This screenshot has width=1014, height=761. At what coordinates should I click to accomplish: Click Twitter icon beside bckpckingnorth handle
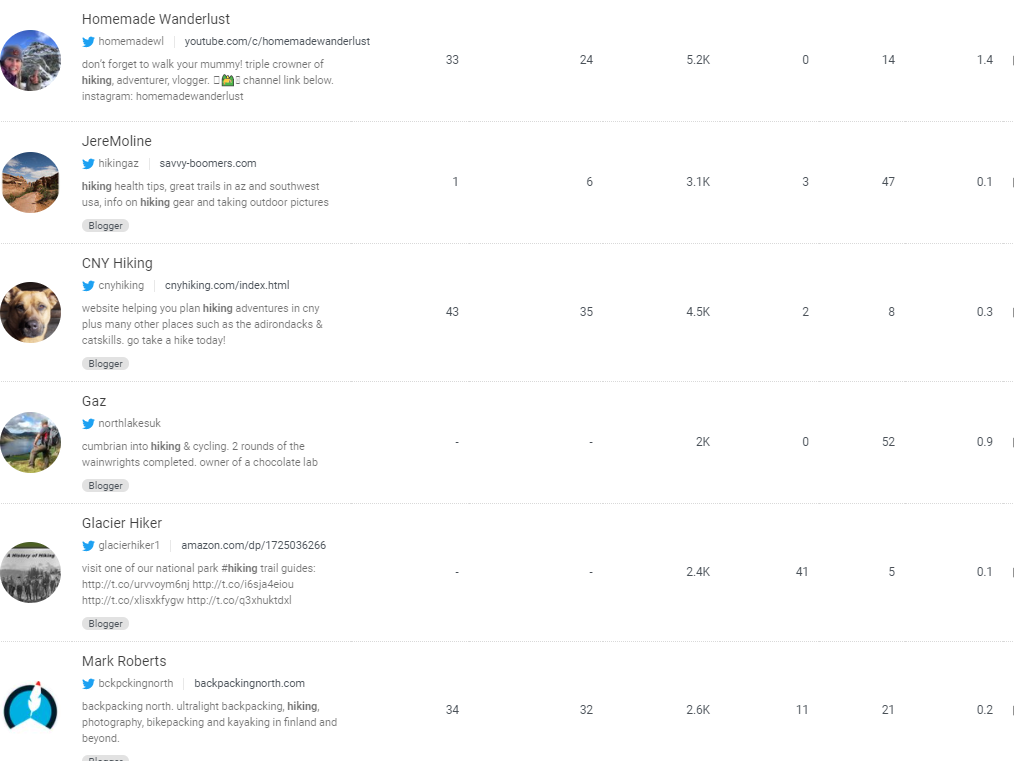coord(89,683)
